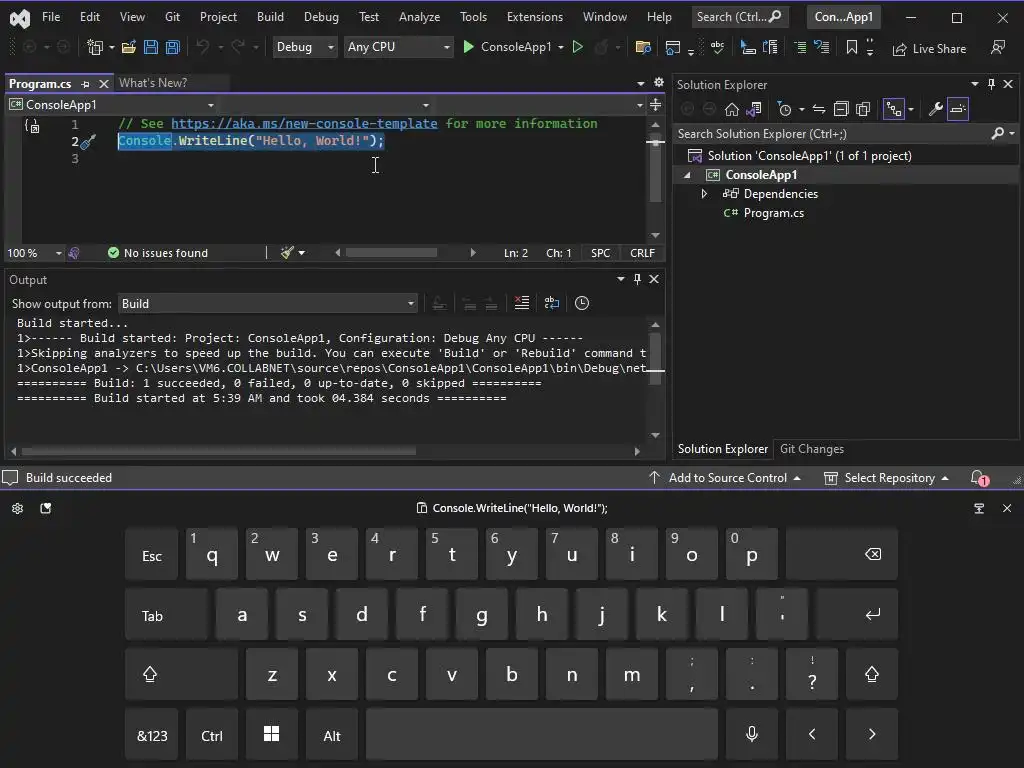
Task: Click the editor horizontal scrollbar thumb
Action: pyautogui.click(x=391, y=253)
